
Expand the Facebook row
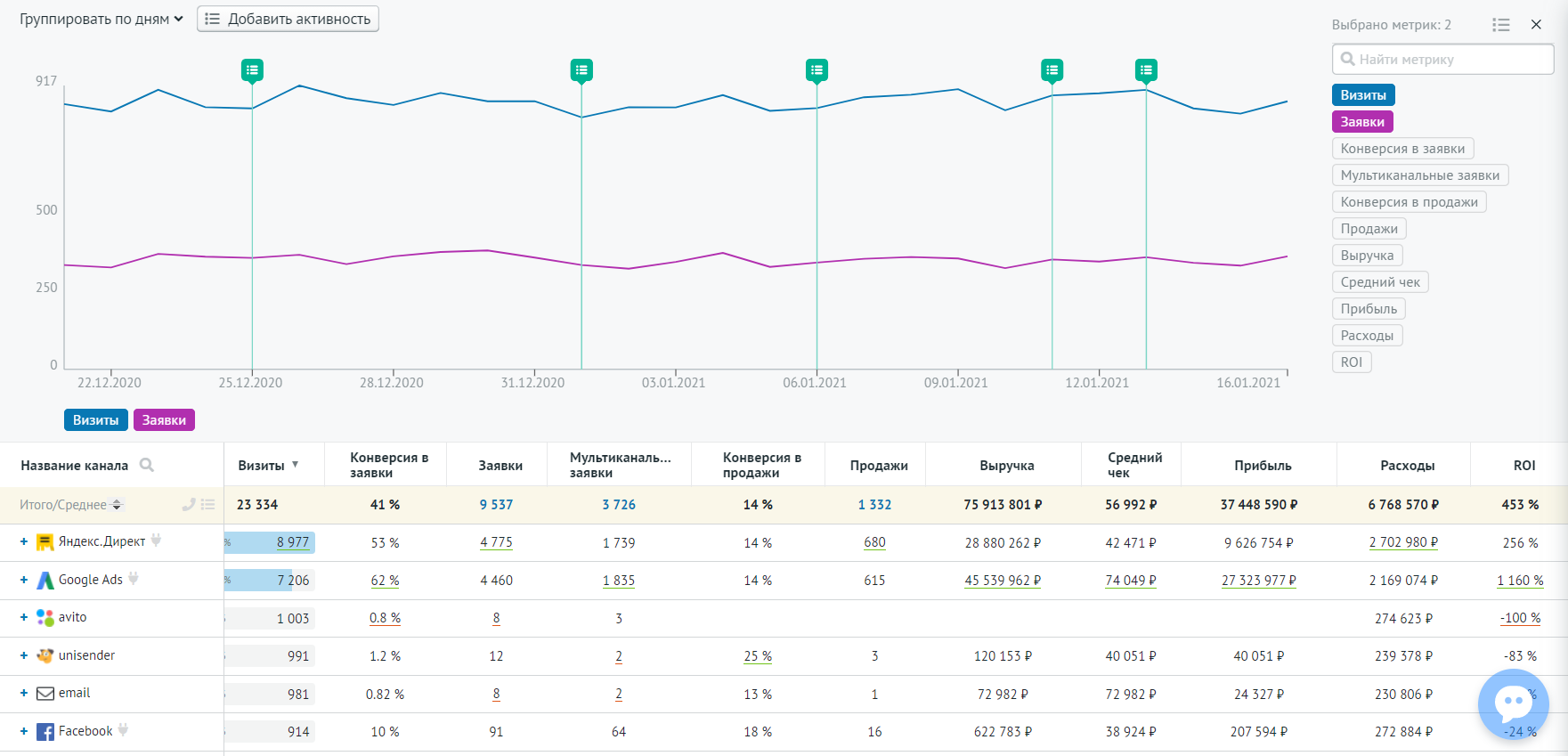click(24, 731)
